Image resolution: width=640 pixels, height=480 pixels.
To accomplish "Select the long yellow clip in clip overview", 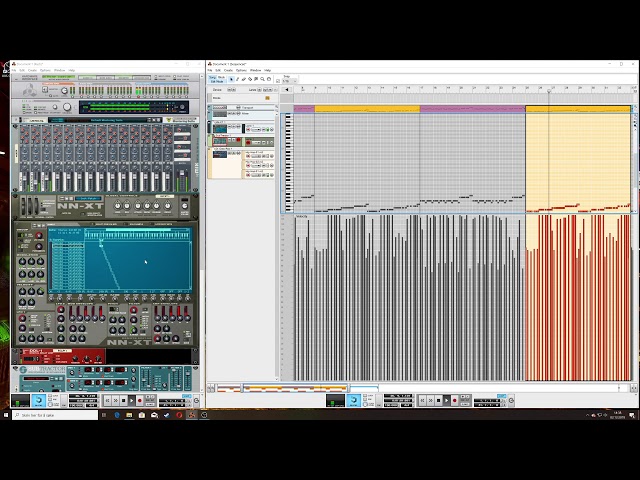I will pos(367,109).
